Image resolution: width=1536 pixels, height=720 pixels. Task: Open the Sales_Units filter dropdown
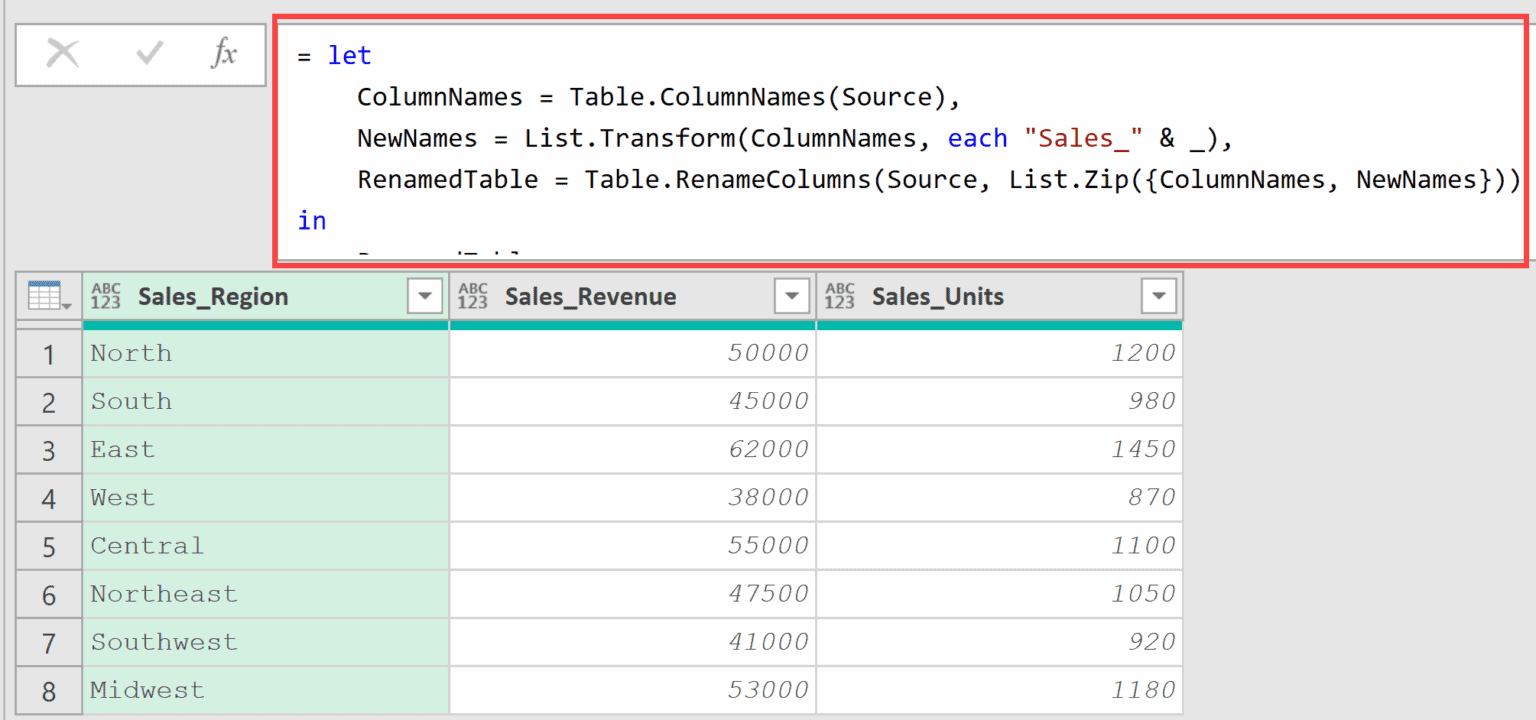[x=1159, y=296]
